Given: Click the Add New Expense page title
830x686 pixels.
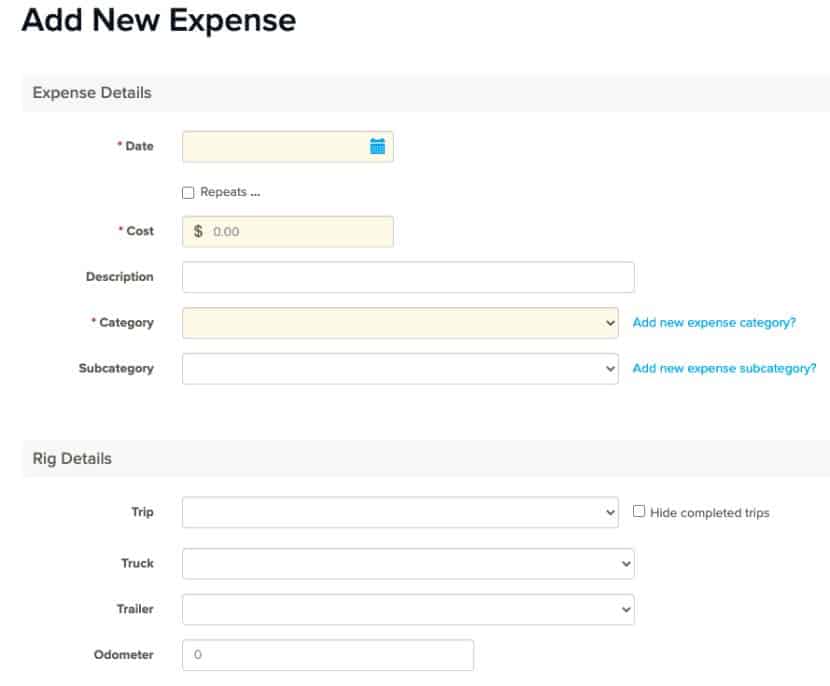Looking at the screenshot, I should pos(156,21).
